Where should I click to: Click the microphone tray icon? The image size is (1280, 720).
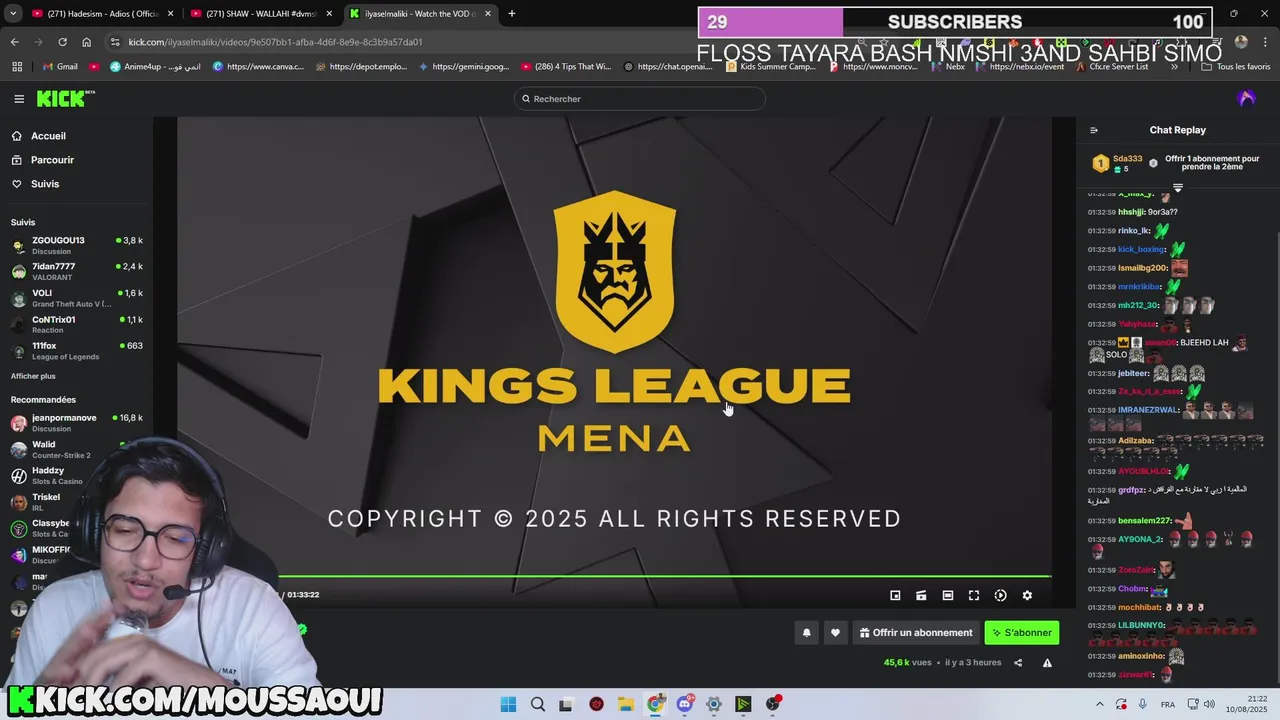(1143, 704)
